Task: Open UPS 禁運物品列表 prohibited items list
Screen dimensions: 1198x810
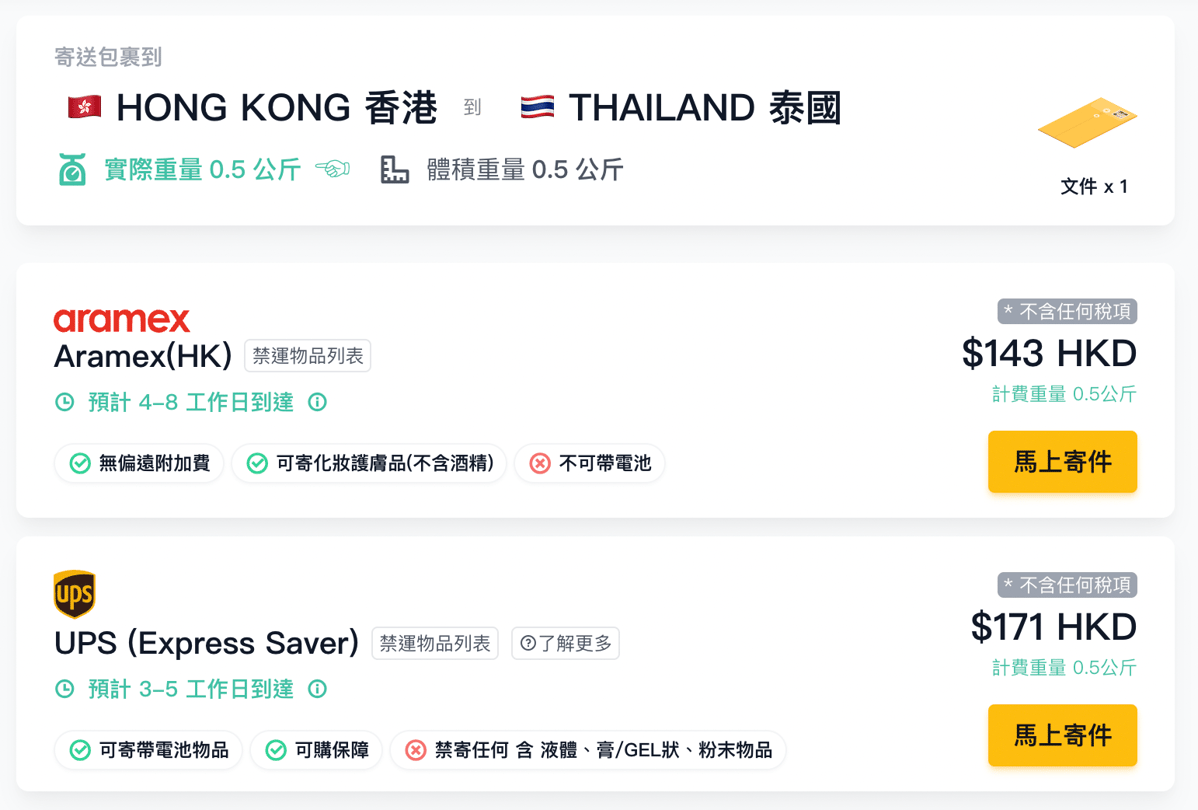Action: click(x=435, y=643)
